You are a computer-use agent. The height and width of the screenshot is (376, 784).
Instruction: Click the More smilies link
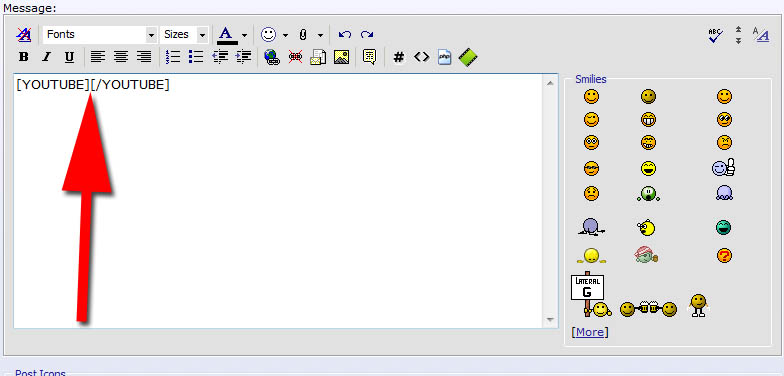tap(590, 332)
